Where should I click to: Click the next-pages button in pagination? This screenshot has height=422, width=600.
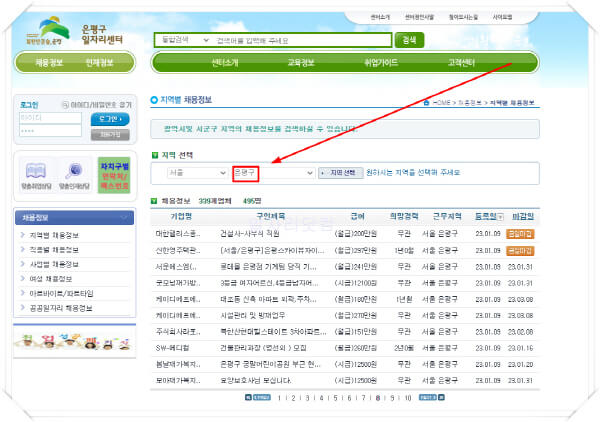tap(428, 398)
